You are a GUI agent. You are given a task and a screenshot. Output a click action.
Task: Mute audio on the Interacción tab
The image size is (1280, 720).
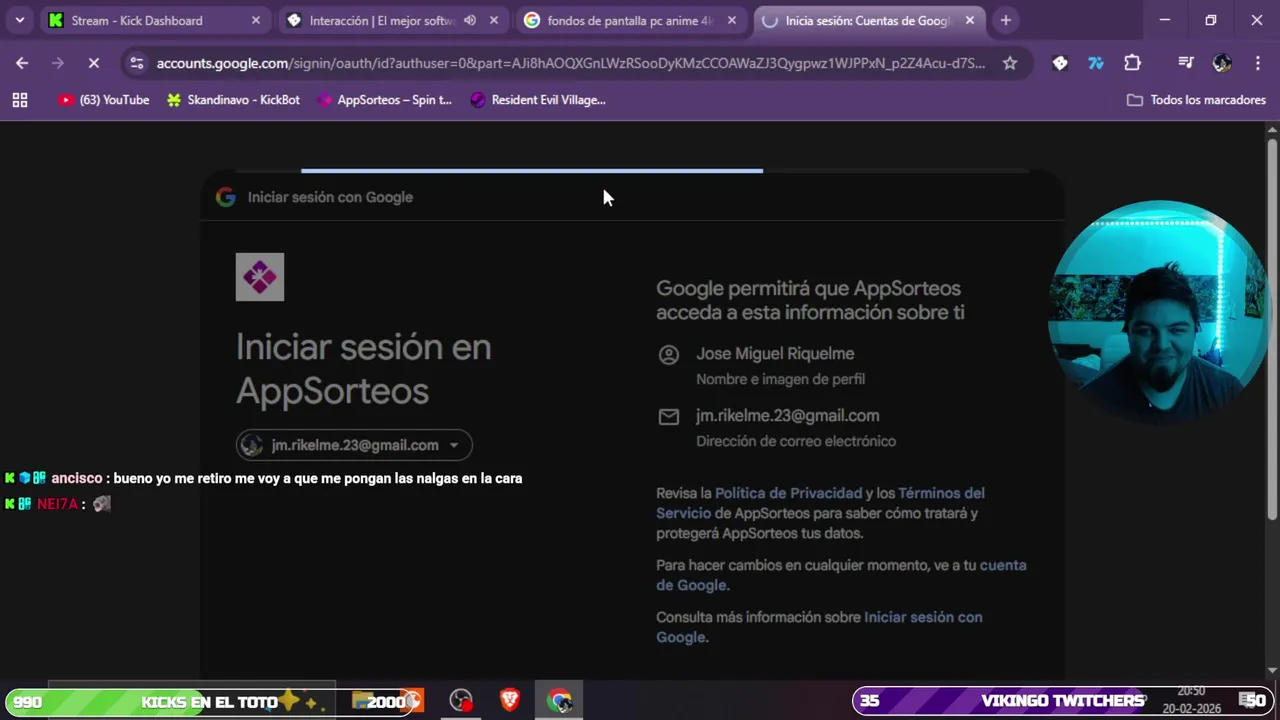470,20
